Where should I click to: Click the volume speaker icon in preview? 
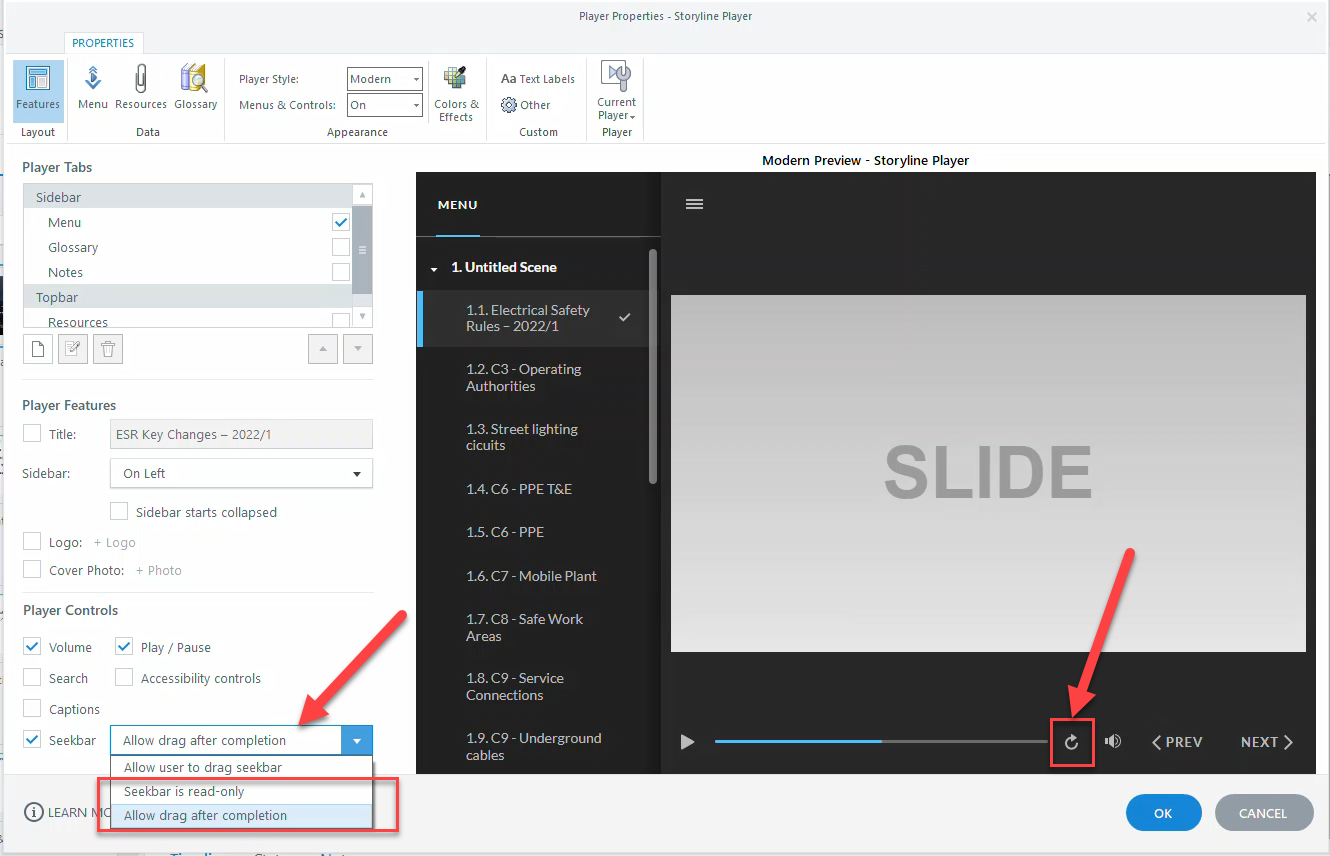(1113, 742)
